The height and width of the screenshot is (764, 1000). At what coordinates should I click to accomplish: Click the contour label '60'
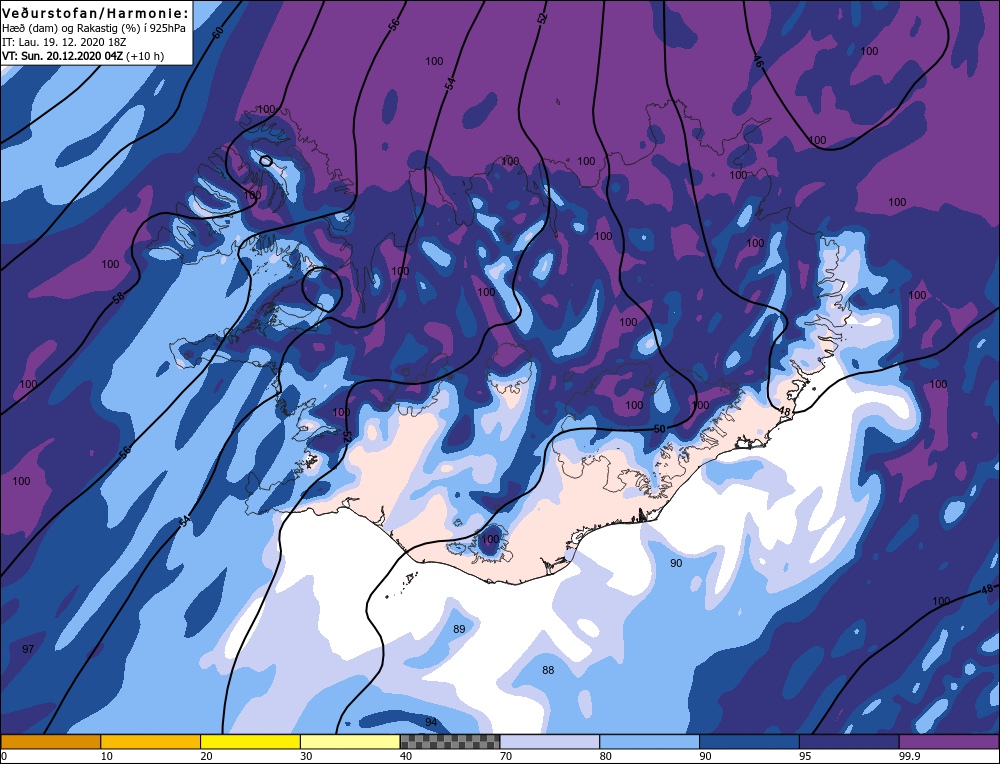tap(217, 33)
